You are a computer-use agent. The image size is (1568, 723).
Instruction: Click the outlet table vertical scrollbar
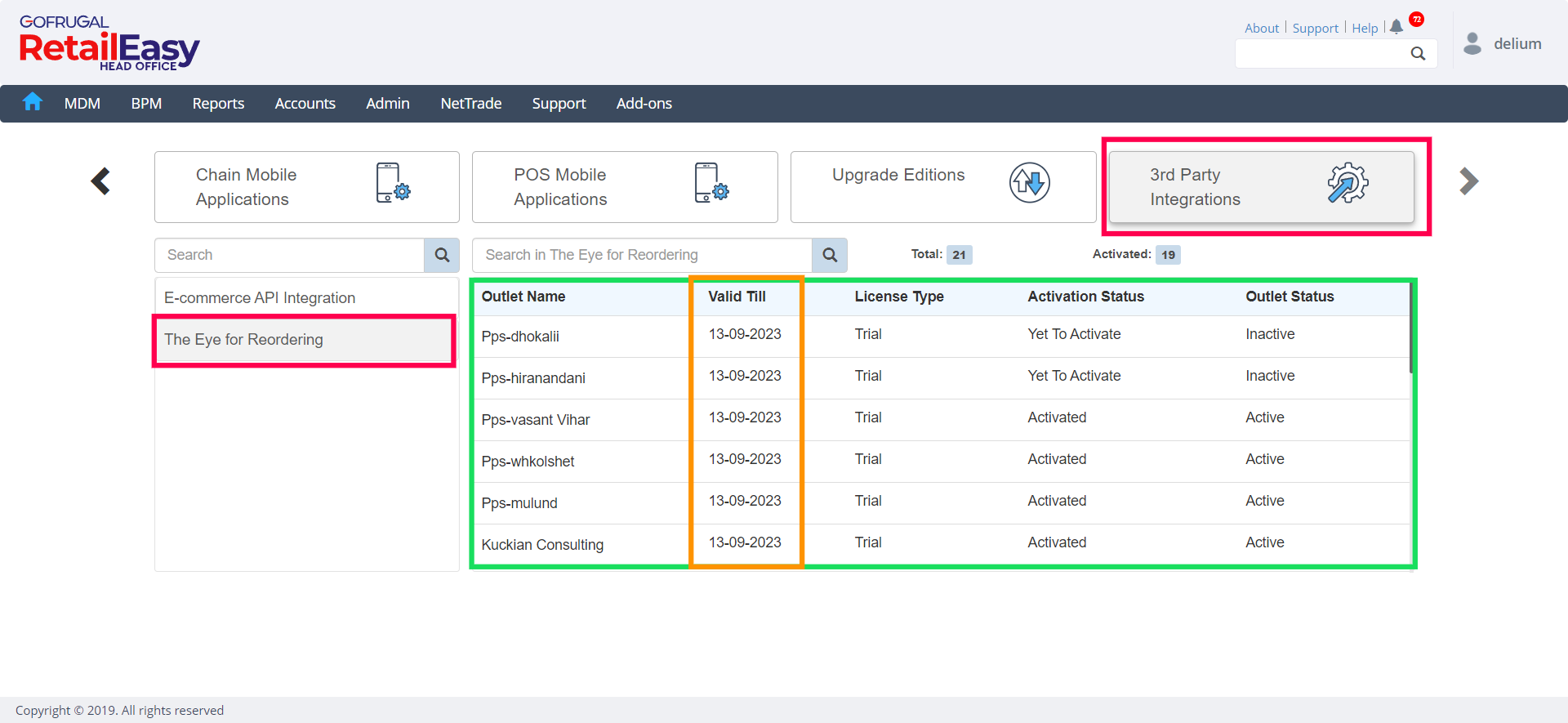[1410, 328]
